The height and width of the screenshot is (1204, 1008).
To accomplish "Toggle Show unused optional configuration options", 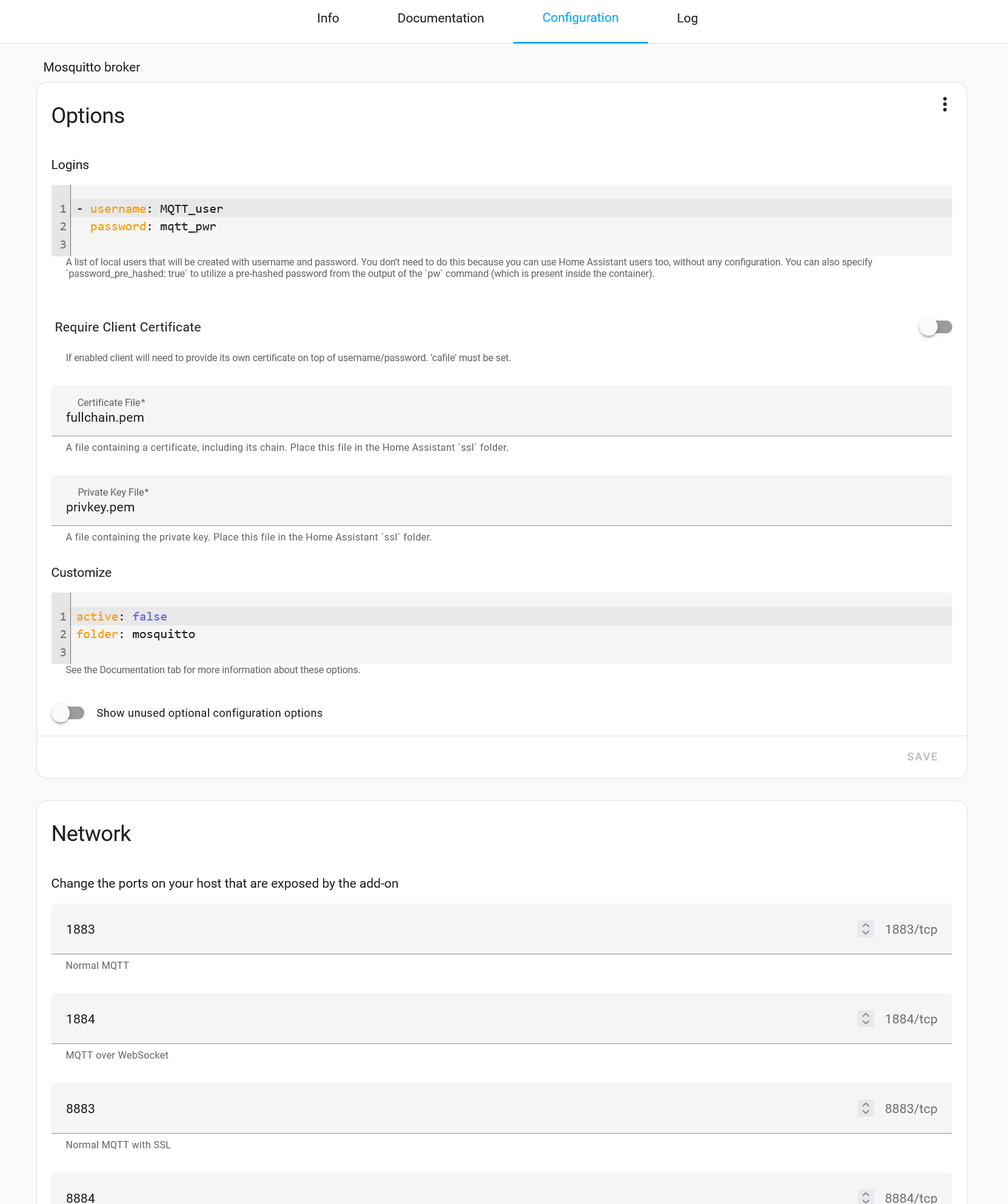I will (68, 713).
